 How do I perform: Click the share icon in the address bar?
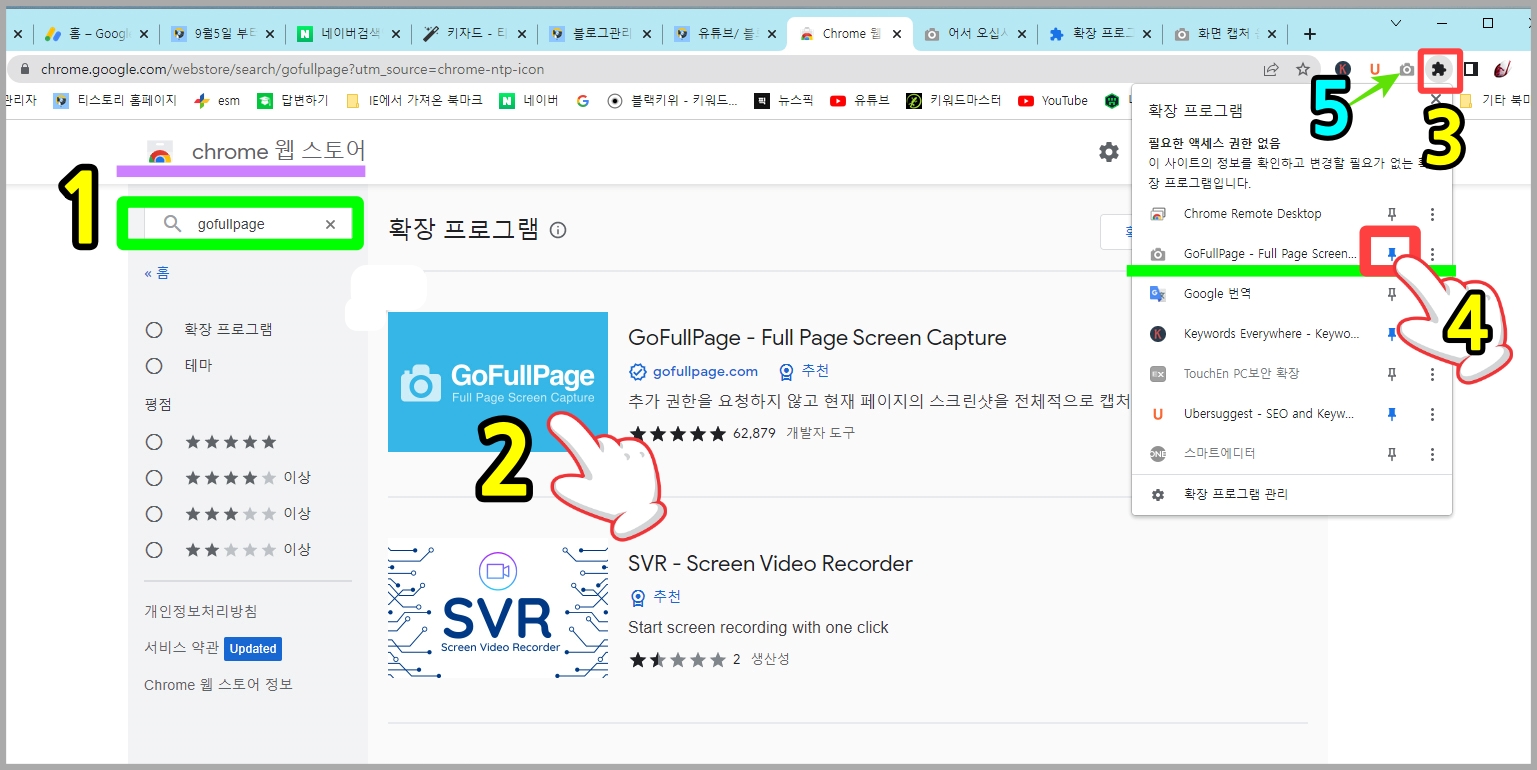[x=1271, y=69]
